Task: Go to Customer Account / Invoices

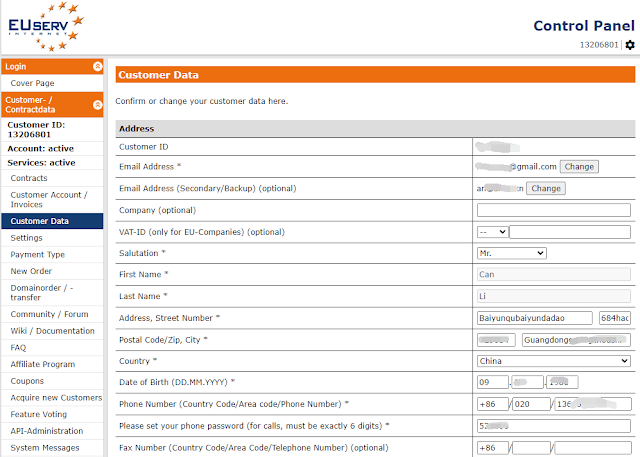Action: (48, 200)
